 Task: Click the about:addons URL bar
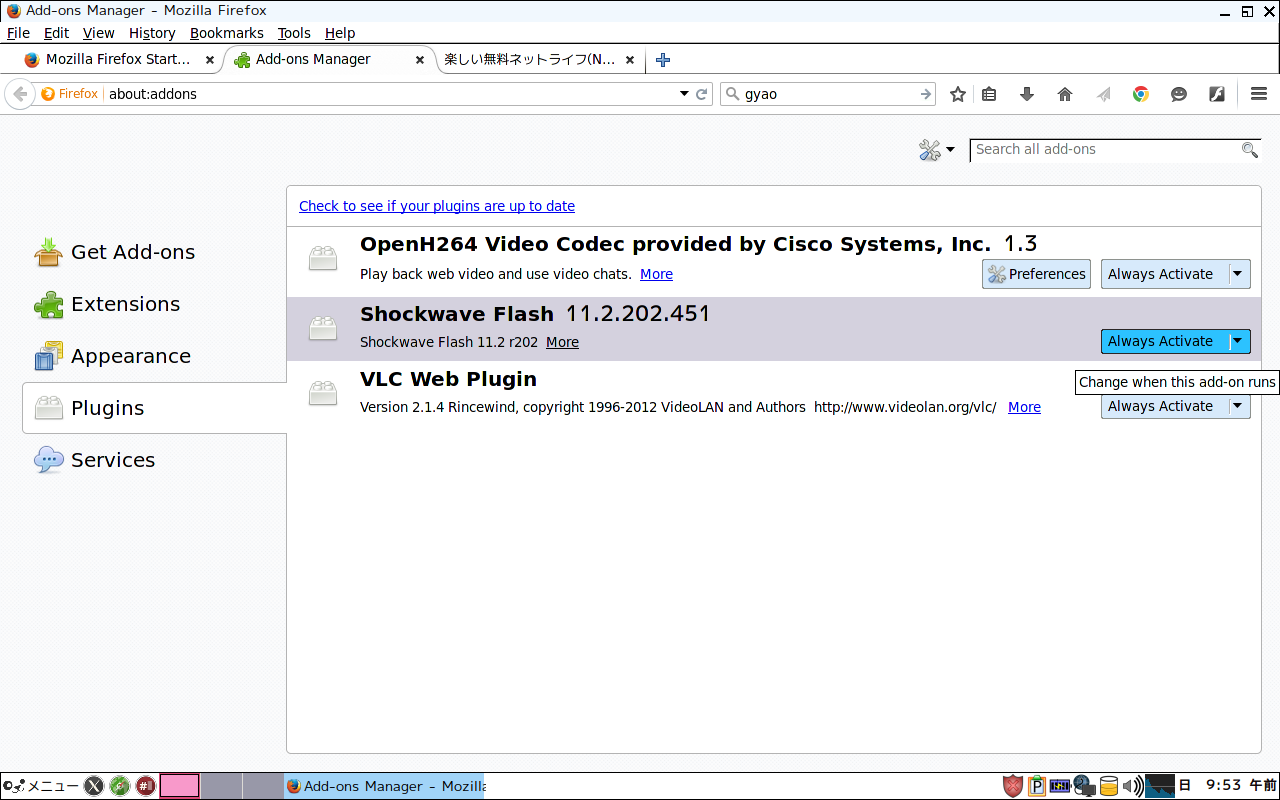(x=390, y=94)
